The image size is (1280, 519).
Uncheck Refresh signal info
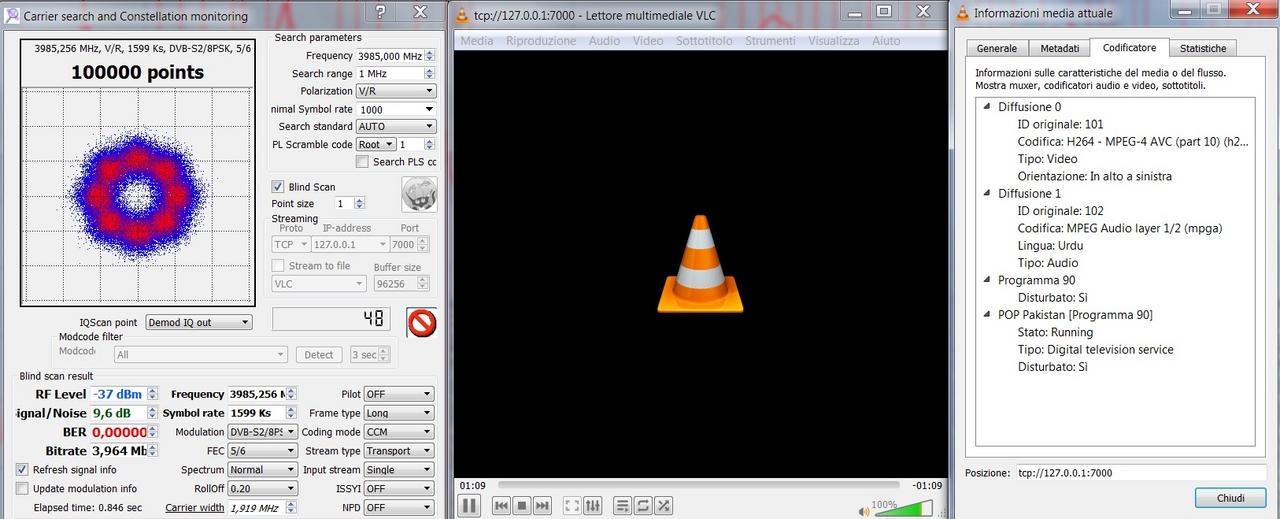coord(22,470)
